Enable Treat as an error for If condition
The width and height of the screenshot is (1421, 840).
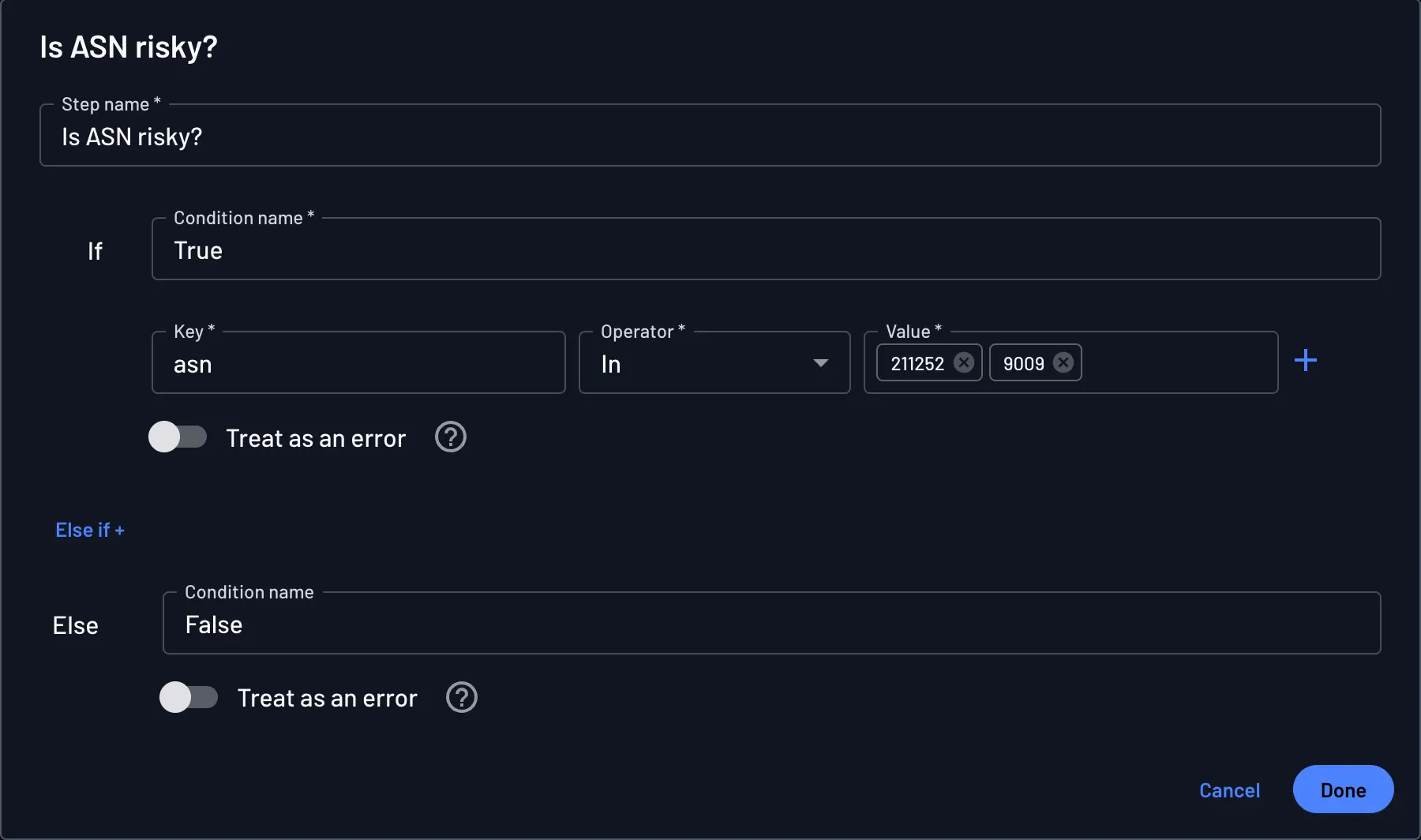coord(178,437)
